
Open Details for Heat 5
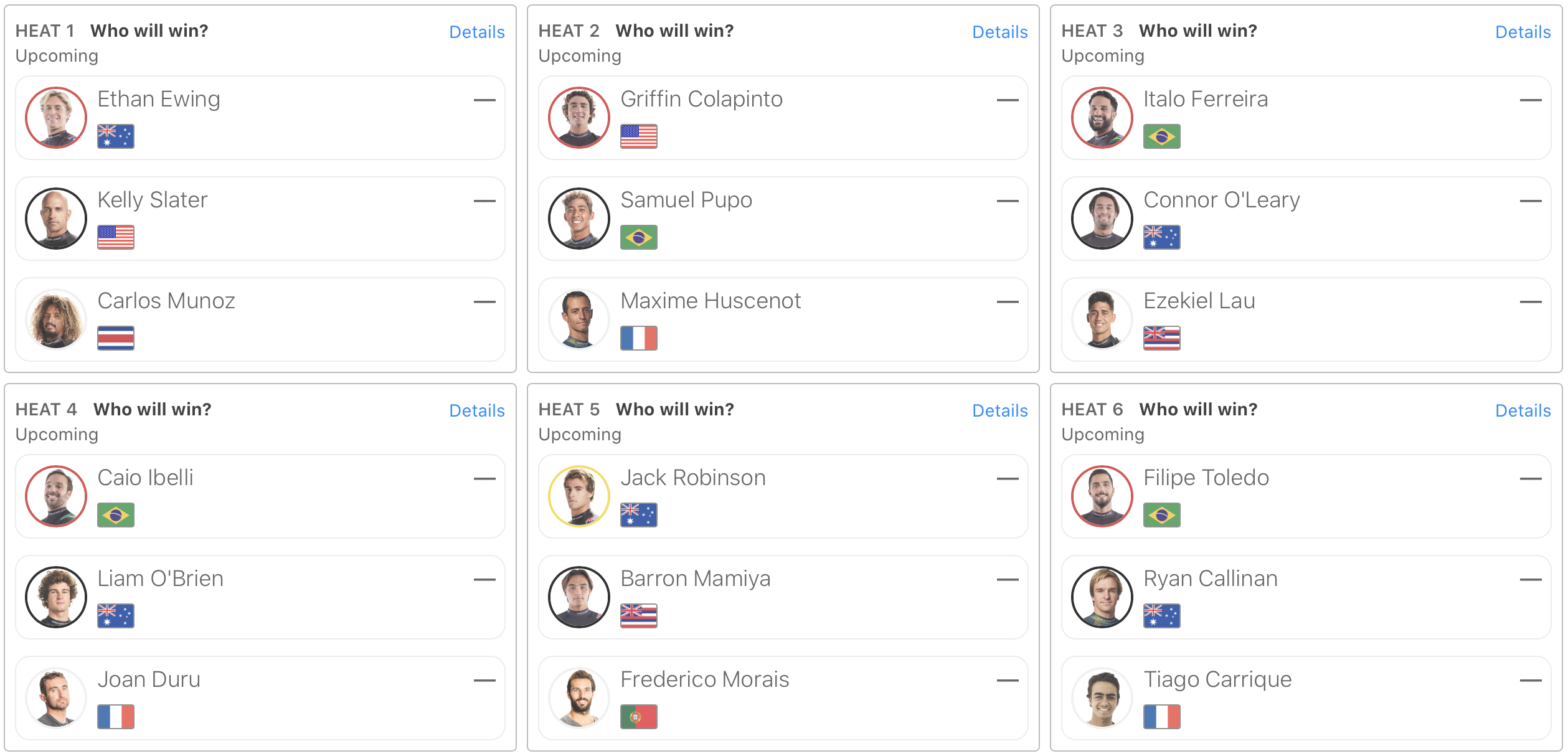coord(1000,411)
